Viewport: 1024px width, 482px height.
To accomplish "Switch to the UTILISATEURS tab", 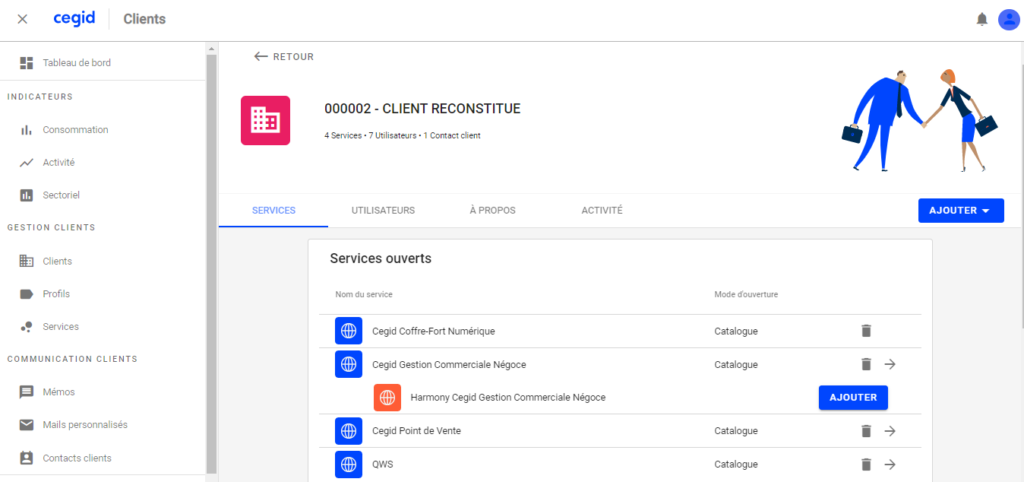I will point(383,210).
